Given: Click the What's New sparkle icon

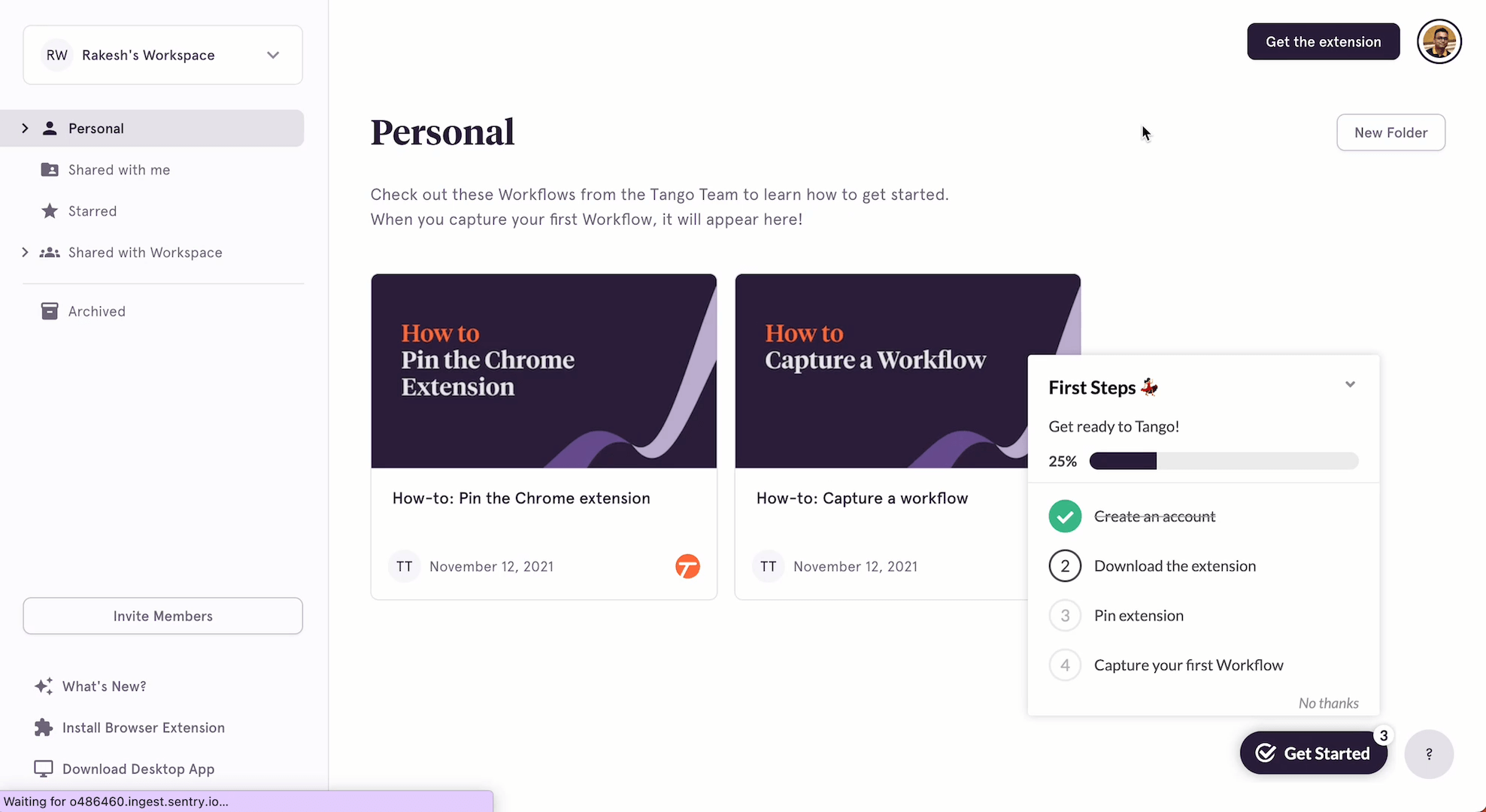Looking at the screenshot, I should click(43, 686).
